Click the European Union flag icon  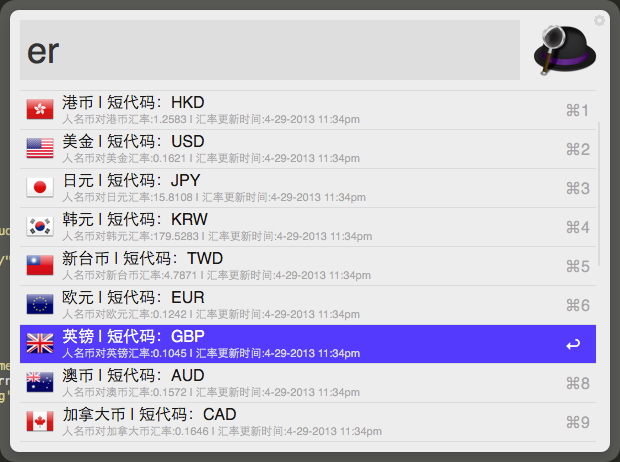click(x=40, y=305)
